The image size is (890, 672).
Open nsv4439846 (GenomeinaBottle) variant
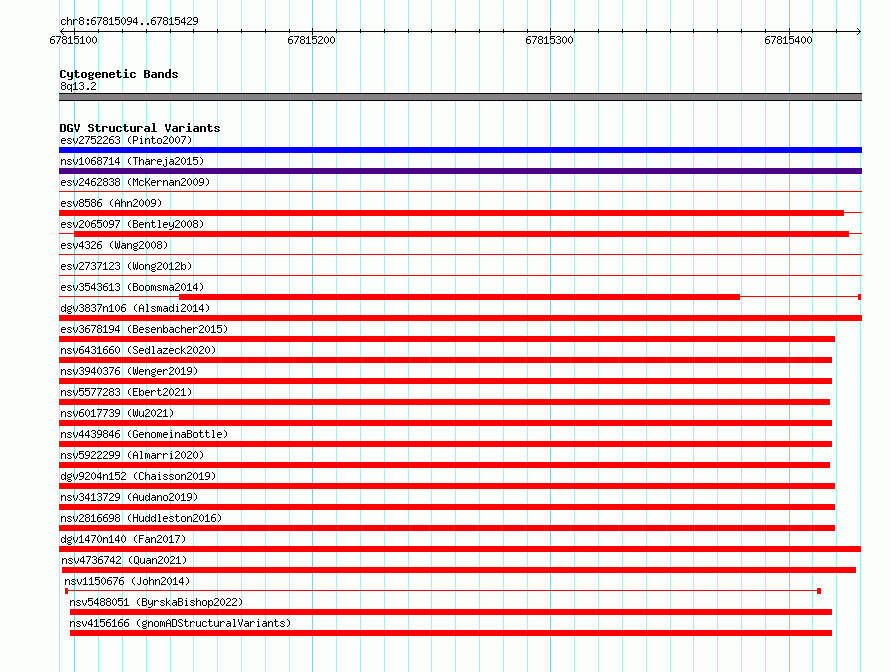pyautogui.click(x=144, y=434)
